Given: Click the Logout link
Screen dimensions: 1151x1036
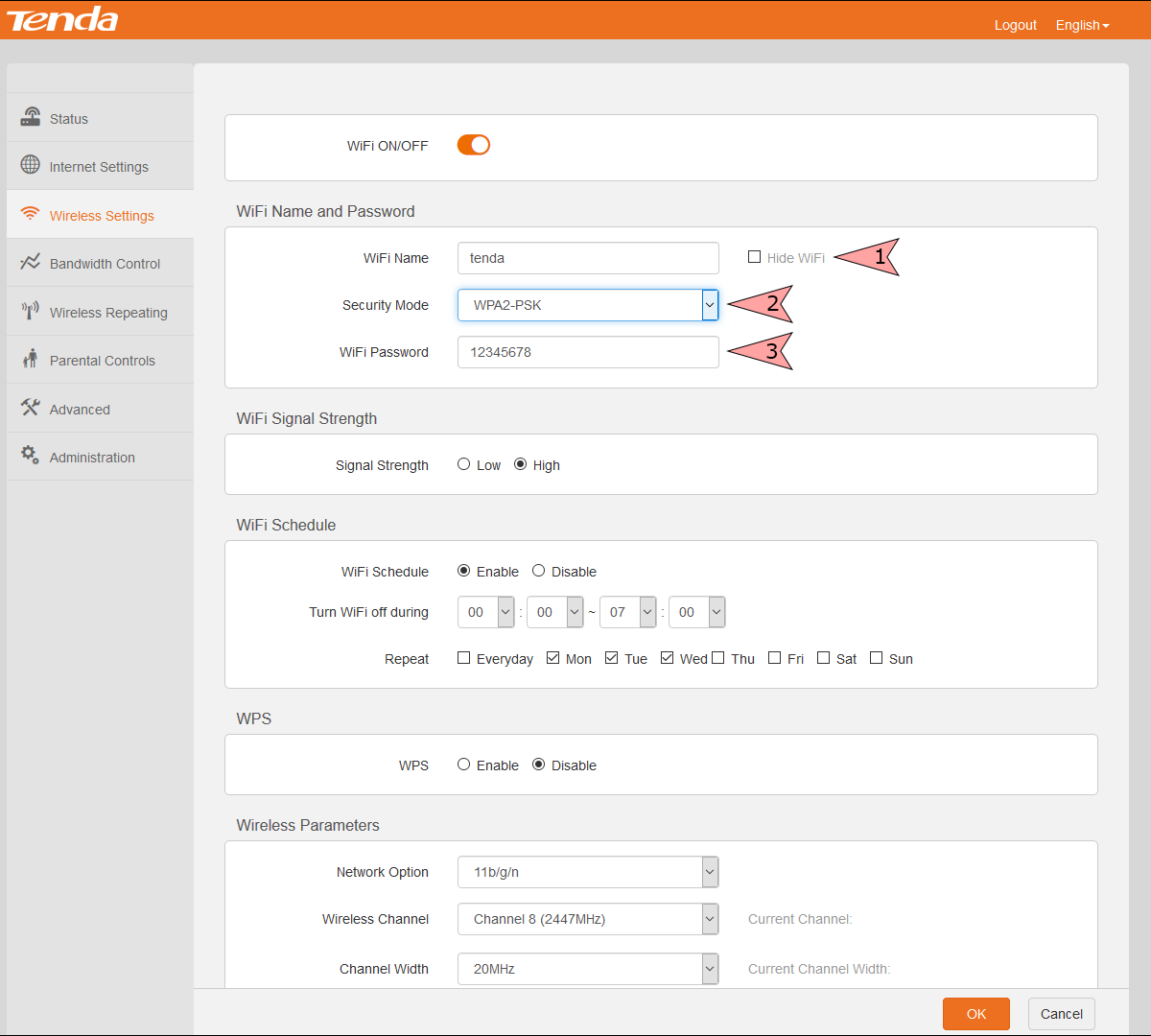Looking at the screenshot, I should [x=1015, y=25].
